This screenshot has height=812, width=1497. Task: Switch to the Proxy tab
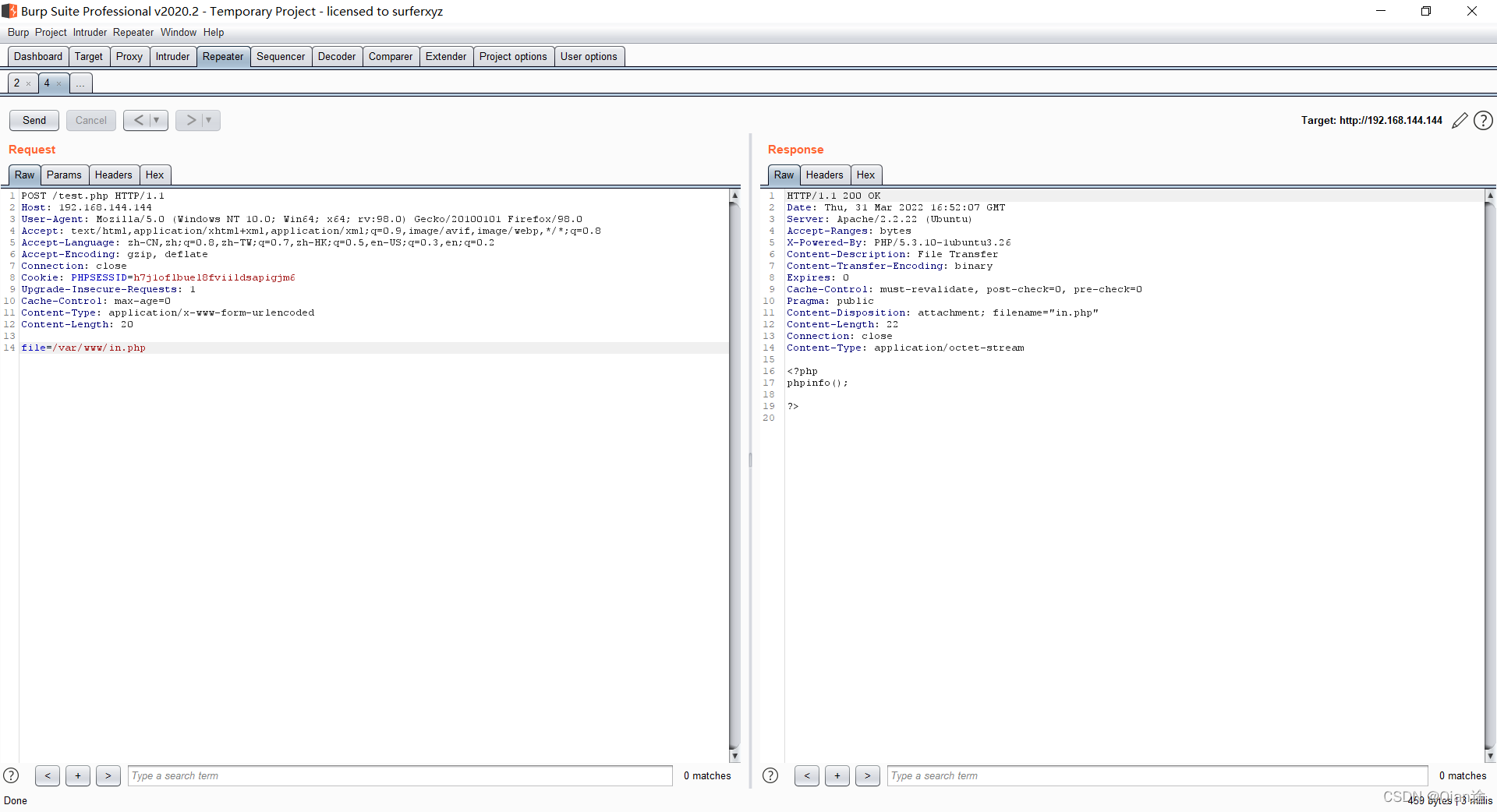(x=129, y=56)
